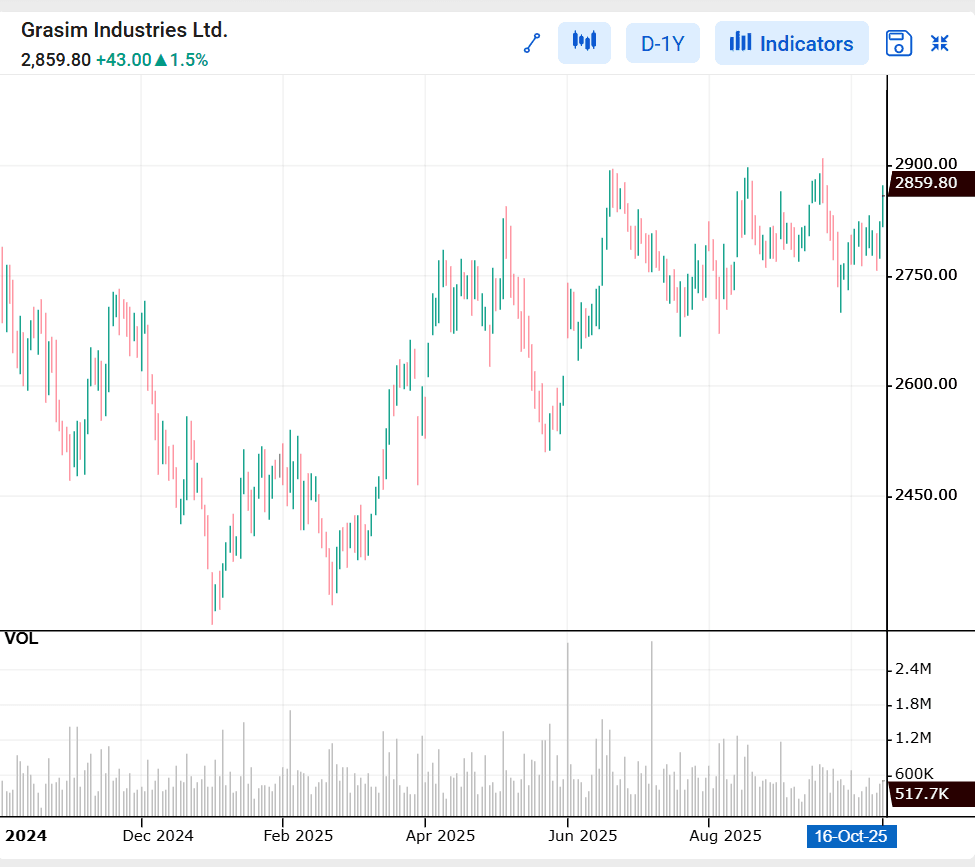This screenshot has height=867, width=975.
Task: Click the 2600.00 price axis label
Action: coord(925,384)
